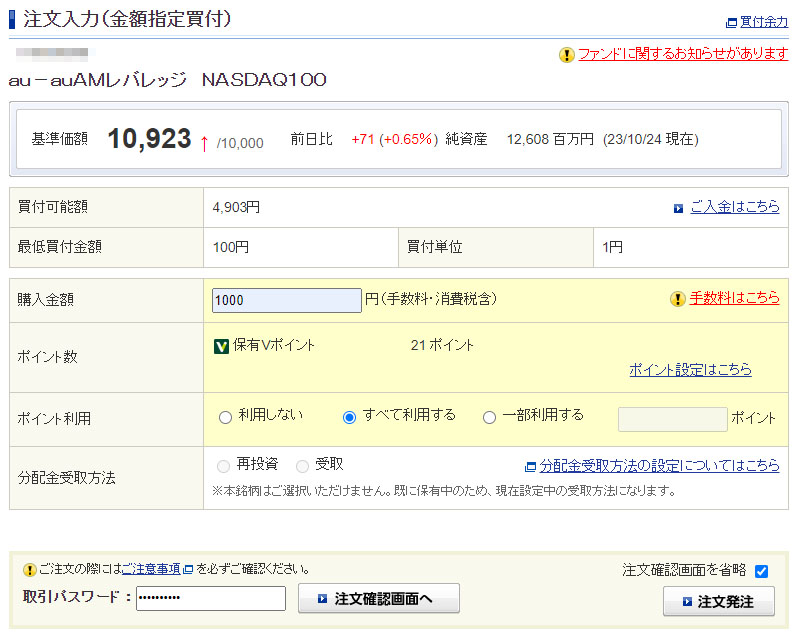The height and width of the screenshot is (639, 799).
Task: Click the arrow icon beside ご入金はこちら
Action: click(x=678, y=208)
